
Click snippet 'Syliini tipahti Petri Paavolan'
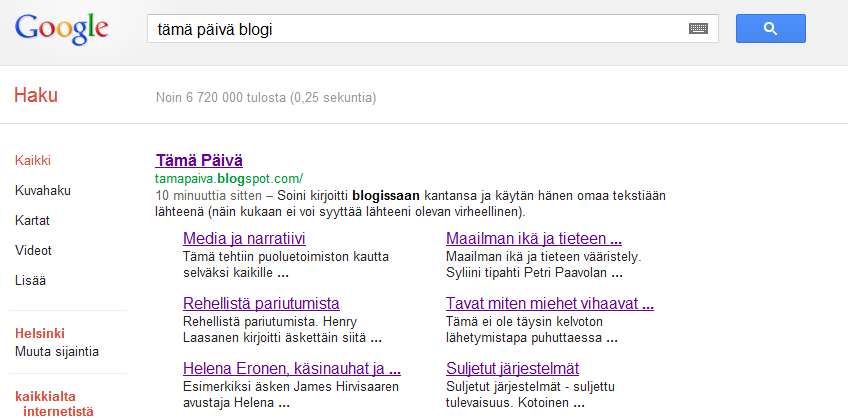click(x=528, y=273)
